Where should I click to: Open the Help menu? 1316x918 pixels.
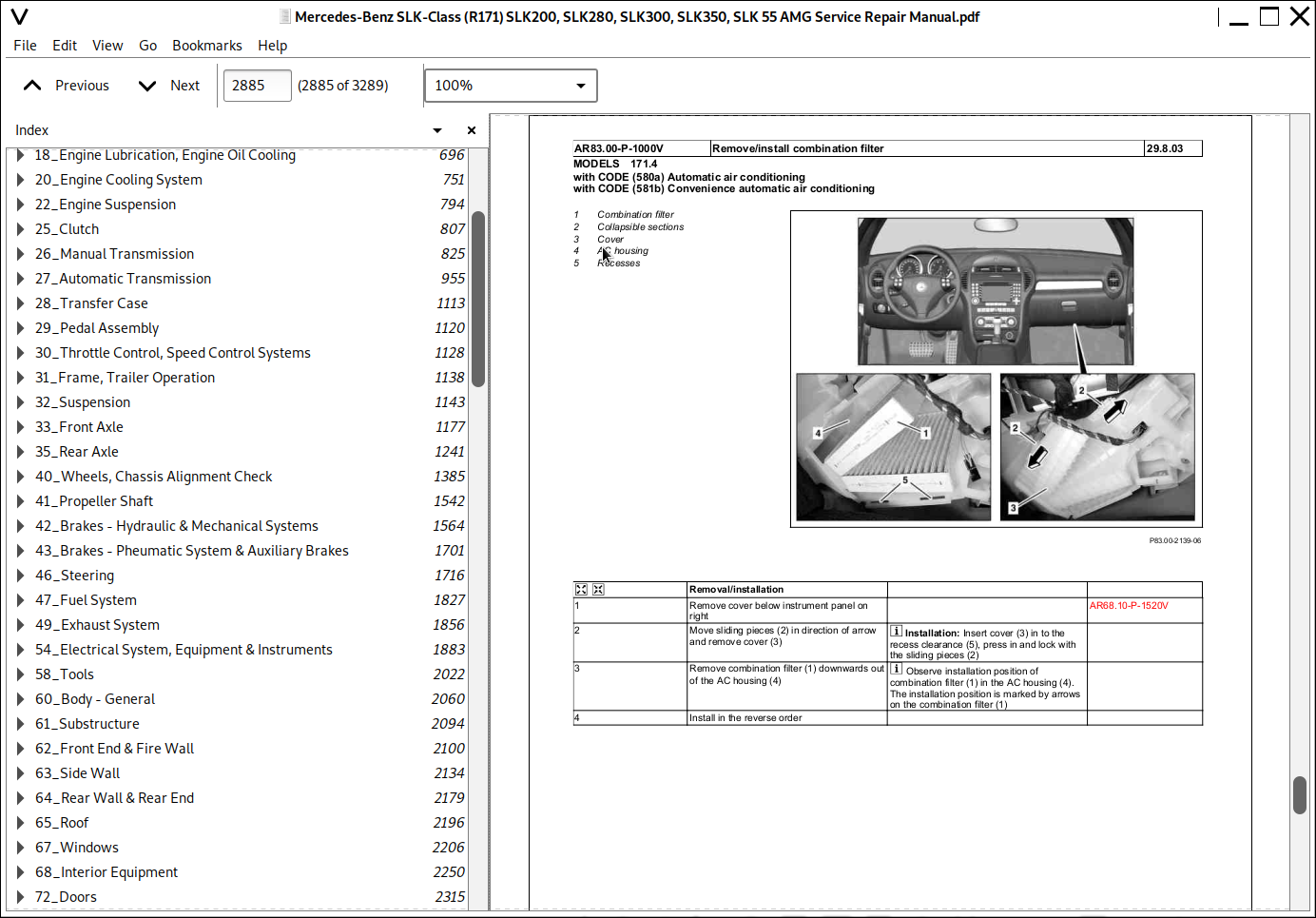coord(272,46)
